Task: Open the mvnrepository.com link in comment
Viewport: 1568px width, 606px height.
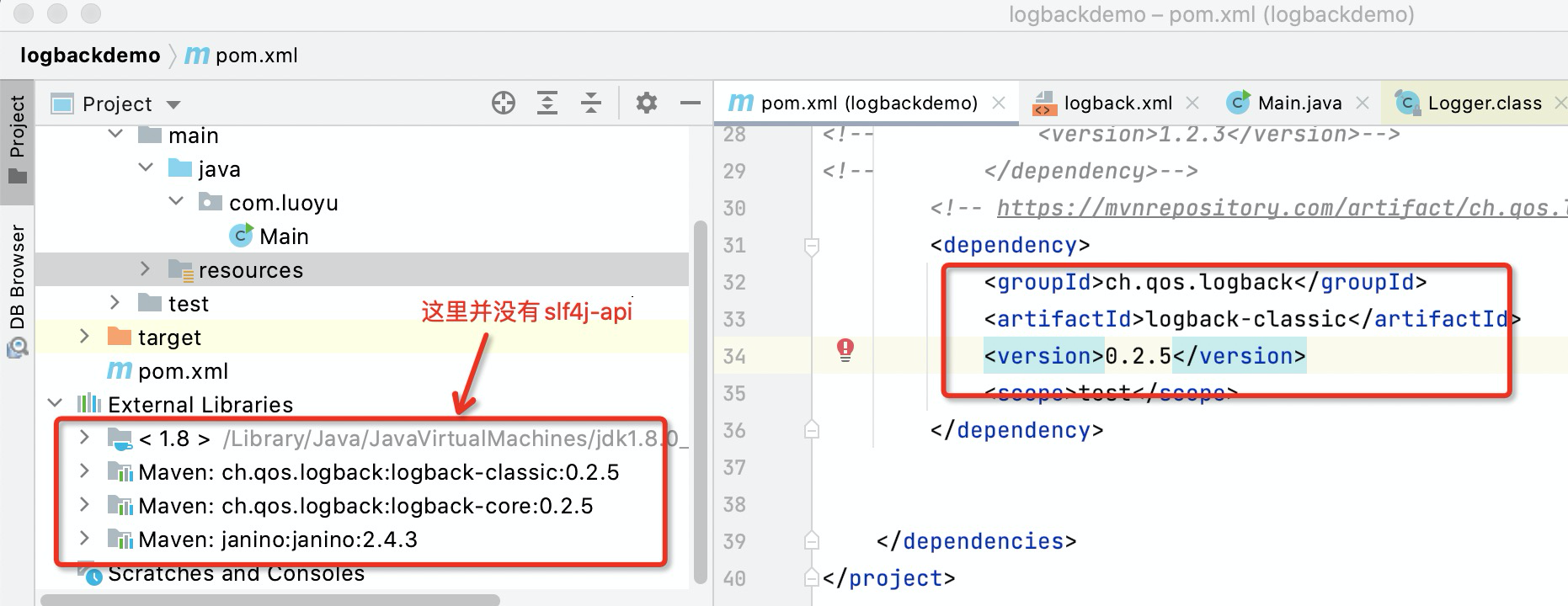Action: pyautogui.click(x=1282, y=208)
